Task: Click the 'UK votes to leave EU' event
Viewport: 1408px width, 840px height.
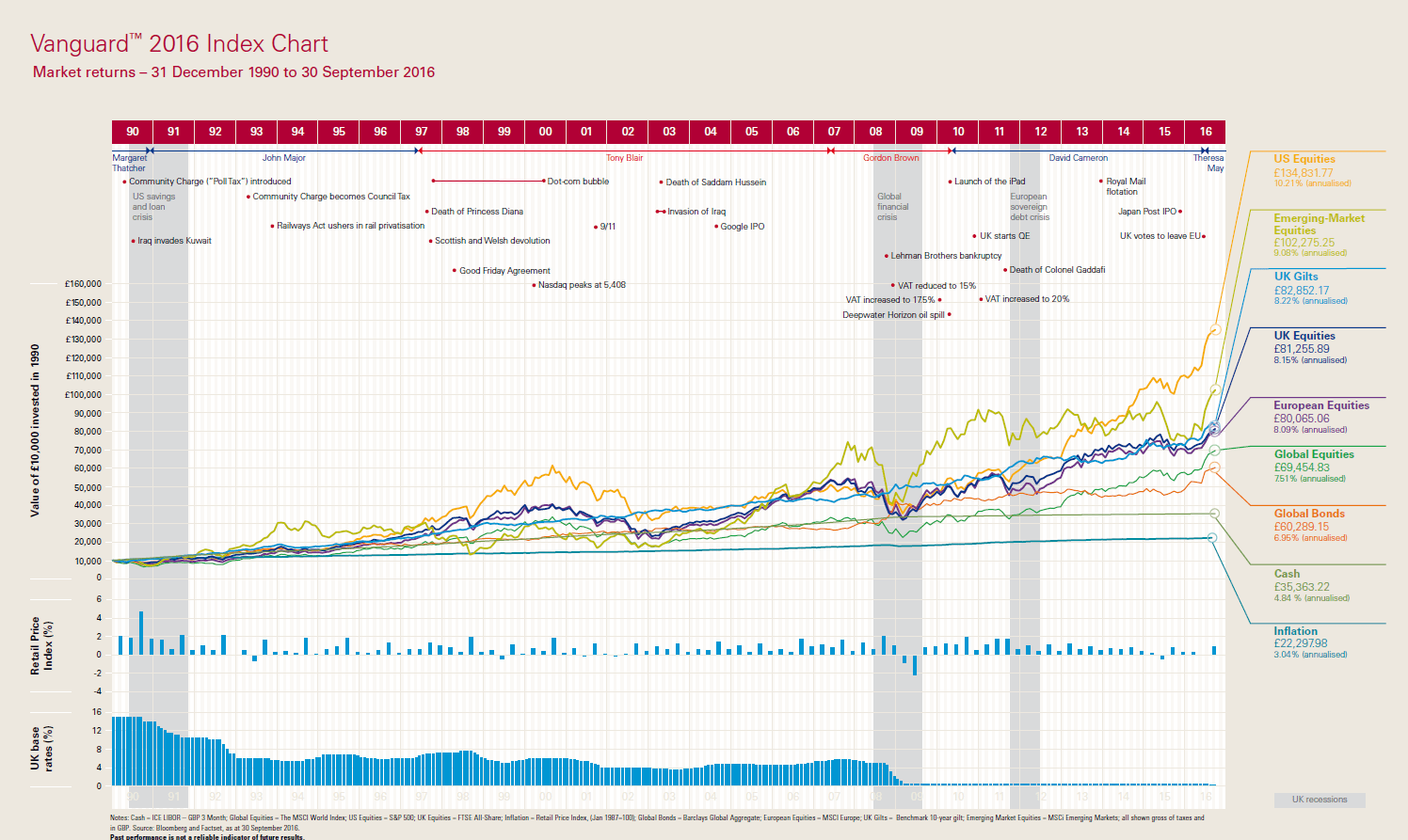Action: click(1160, 236)
